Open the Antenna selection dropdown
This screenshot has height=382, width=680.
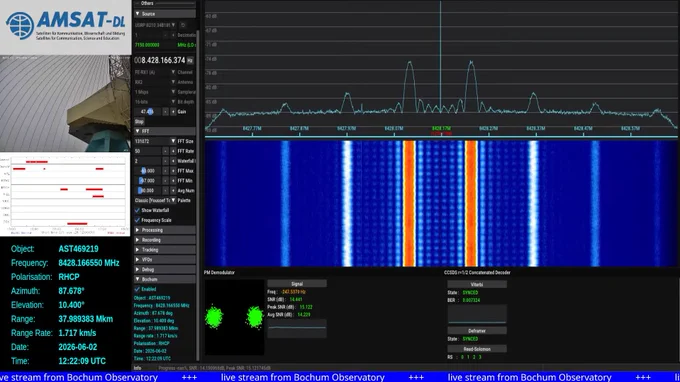[155, 82]
